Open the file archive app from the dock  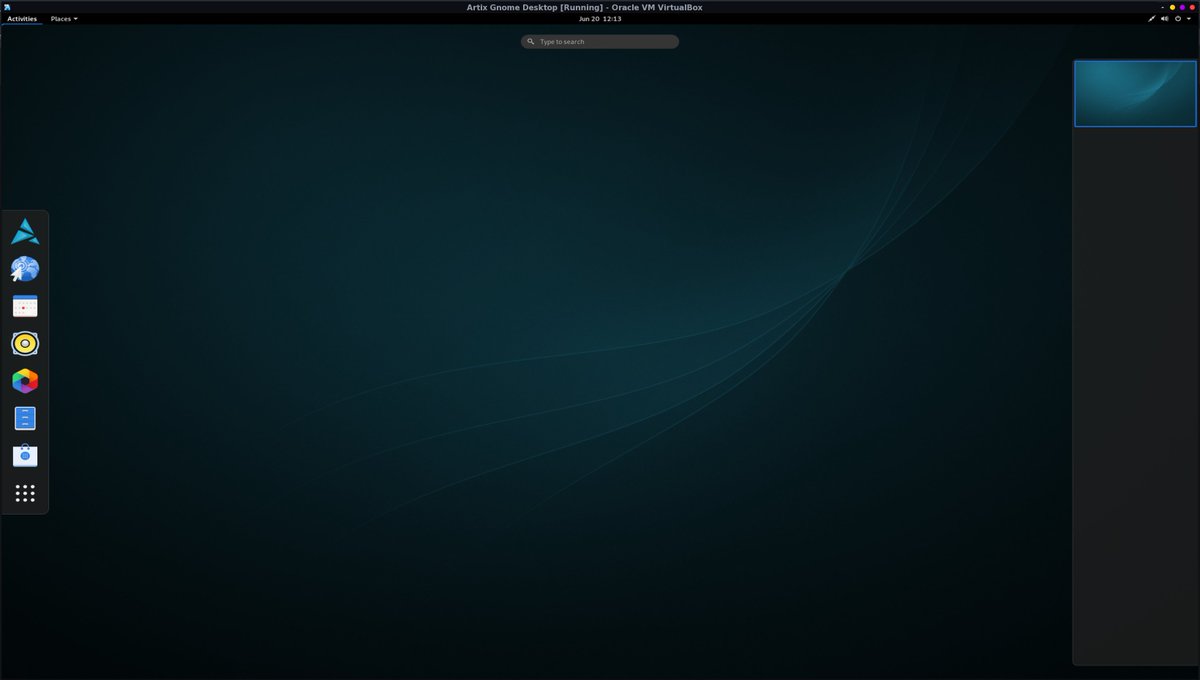click(x=24, y=418)
